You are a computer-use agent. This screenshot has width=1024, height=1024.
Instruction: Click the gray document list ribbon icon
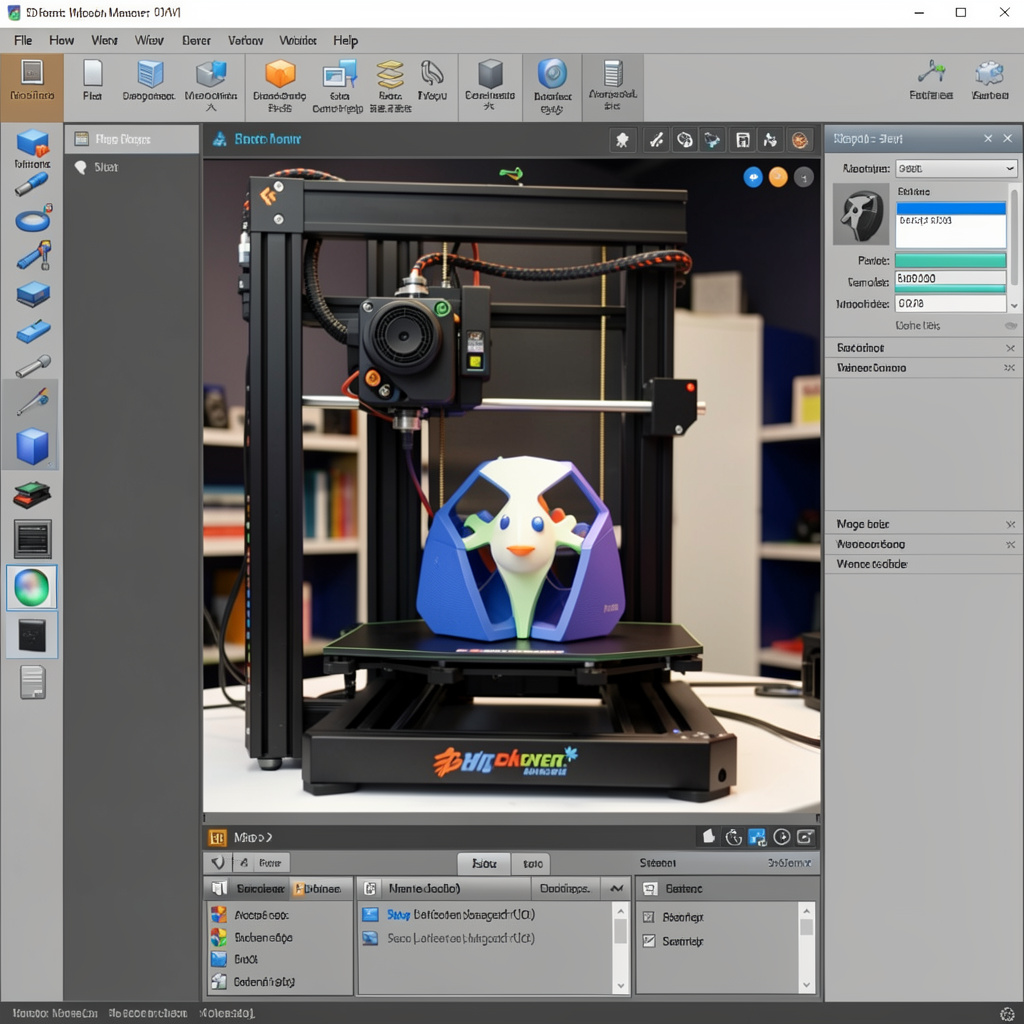point(613,73)
